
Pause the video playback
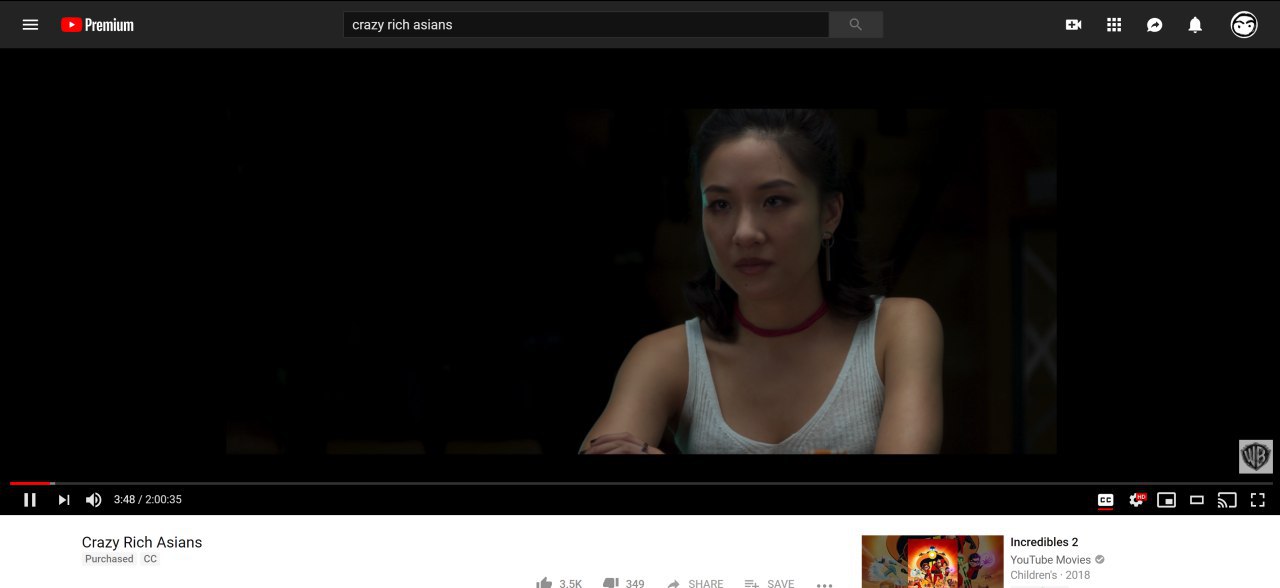[30, 500]
